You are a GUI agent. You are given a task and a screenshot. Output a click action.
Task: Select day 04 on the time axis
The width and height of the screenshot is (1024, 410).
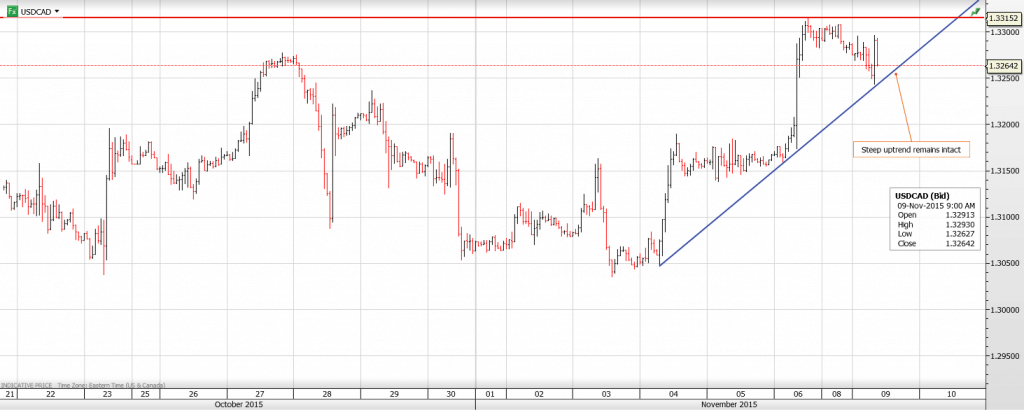(672, 393)
